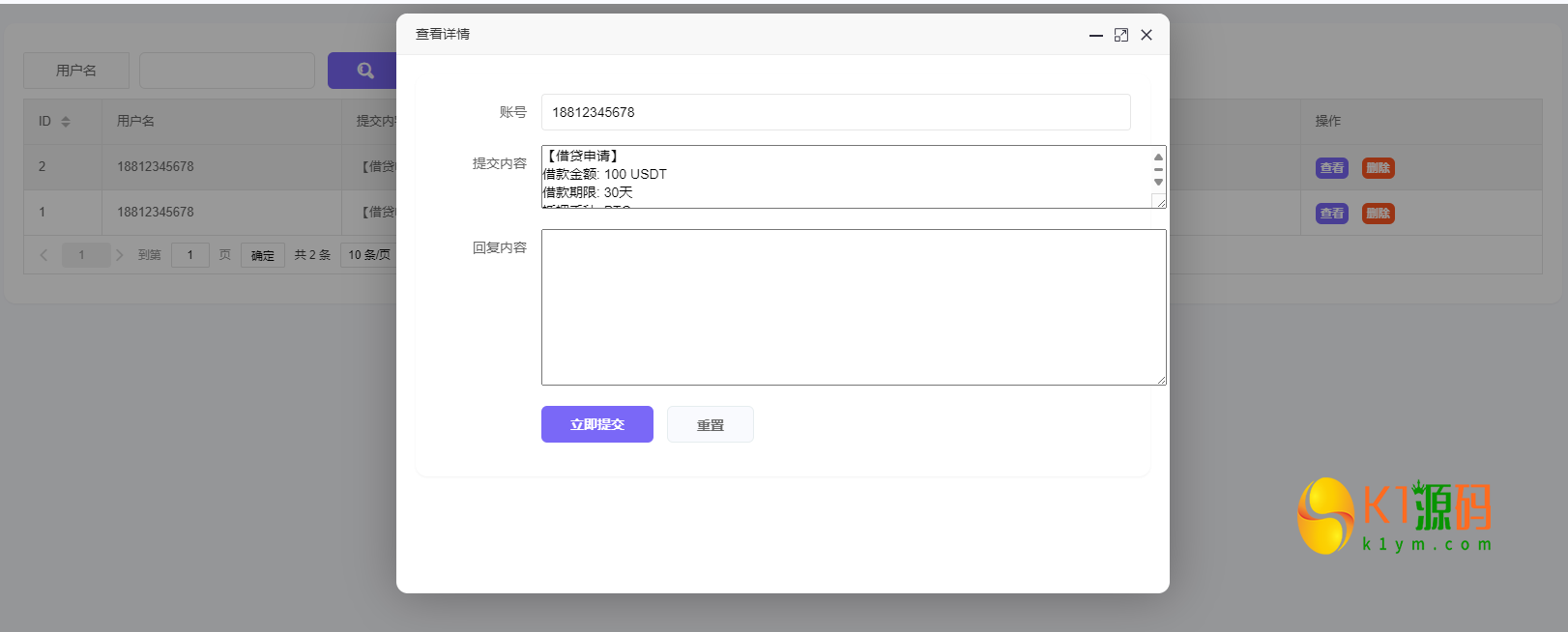Click the 共 2 条 total count text
The image size is (1568, 632).
pos(312,255)
